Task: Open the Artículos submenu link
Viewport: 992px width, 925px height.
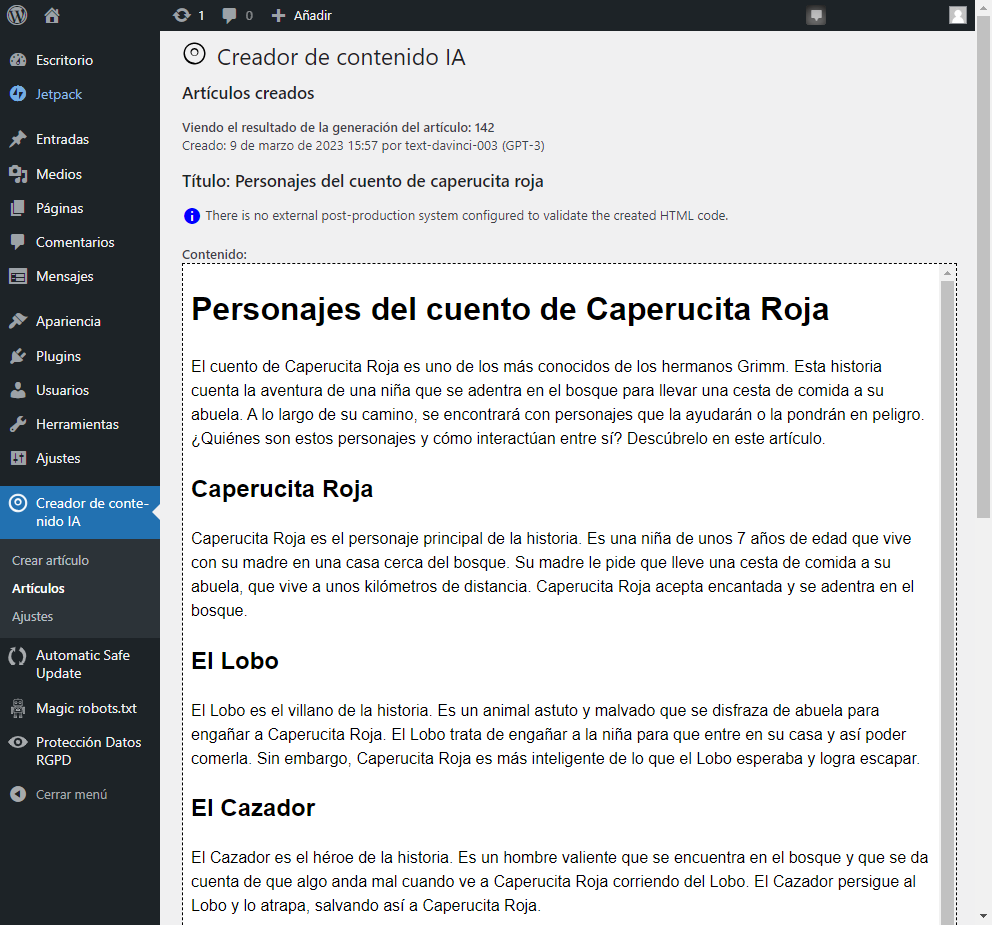Action: click(x=39, y=588)
